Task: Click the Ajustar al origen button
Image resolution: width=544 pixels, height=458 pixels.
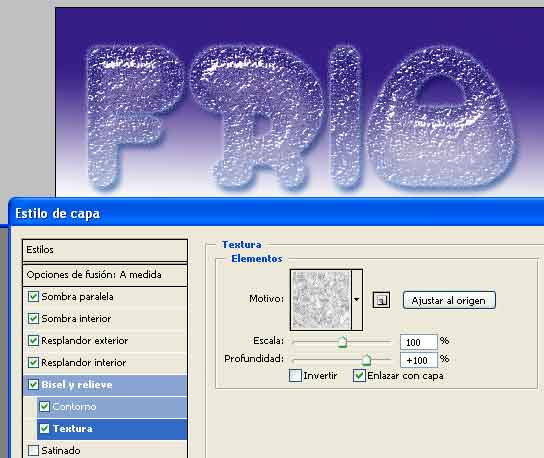Action: 449,300
